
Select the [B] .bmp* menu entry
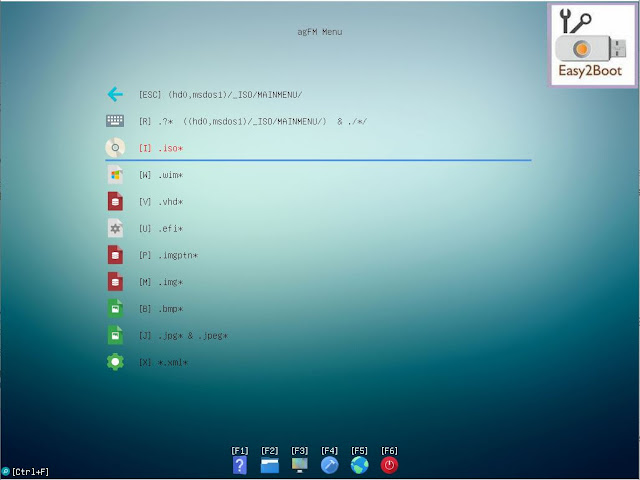(161, 309)
